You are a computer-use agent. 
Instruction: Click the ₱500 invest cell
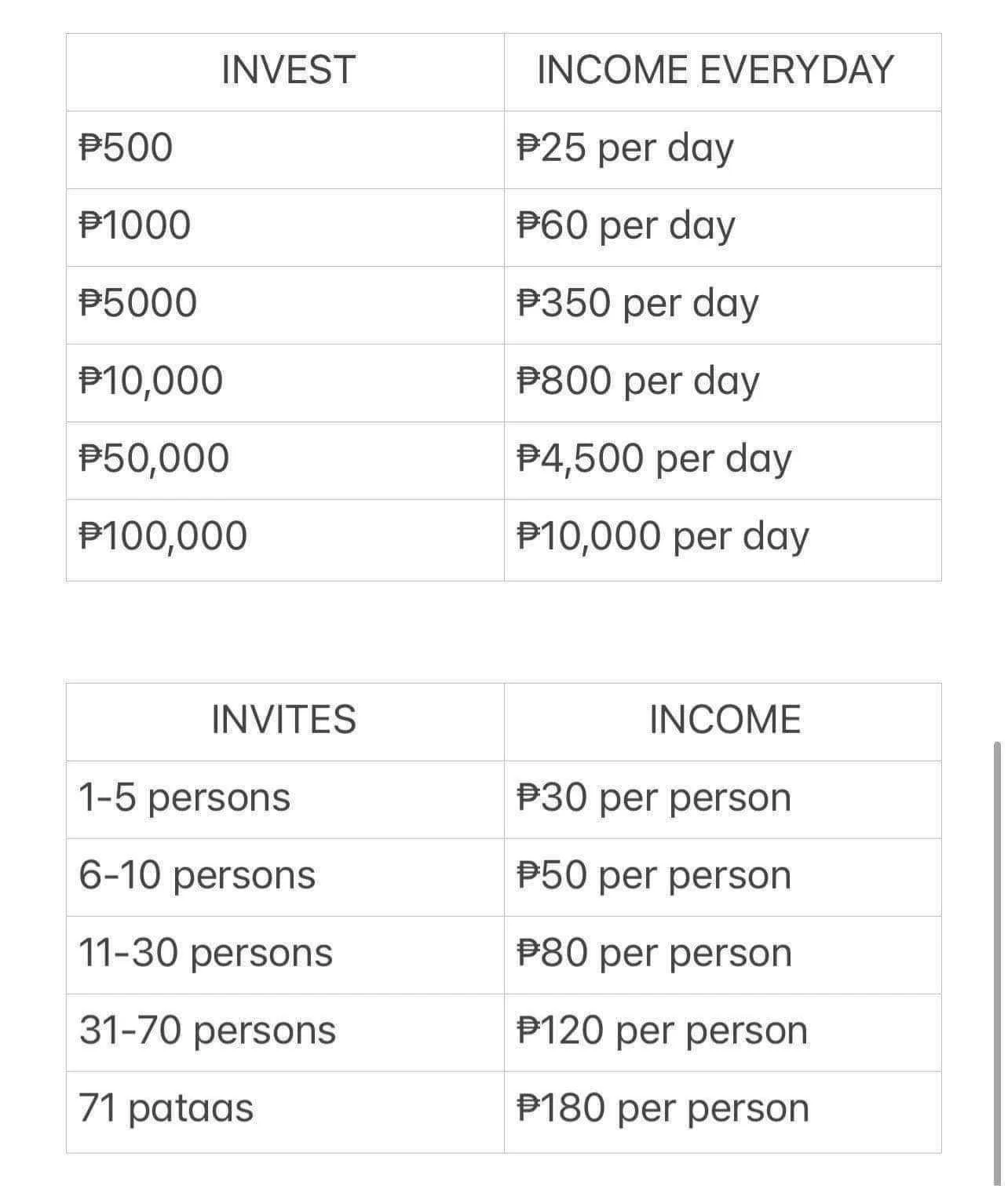click(285, 149)
